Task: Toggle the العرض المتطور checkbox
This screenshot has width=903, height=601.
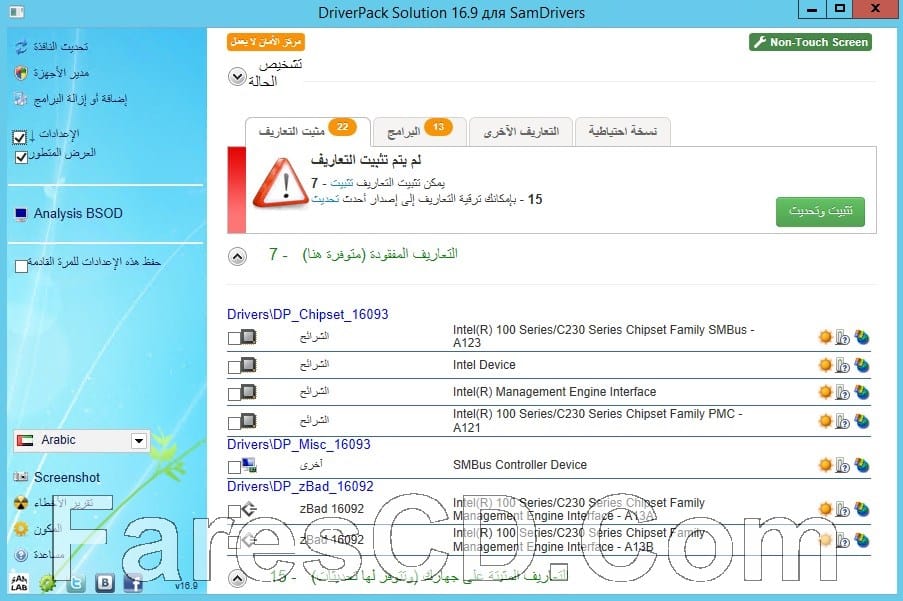Action: click(x=21, y=157)
